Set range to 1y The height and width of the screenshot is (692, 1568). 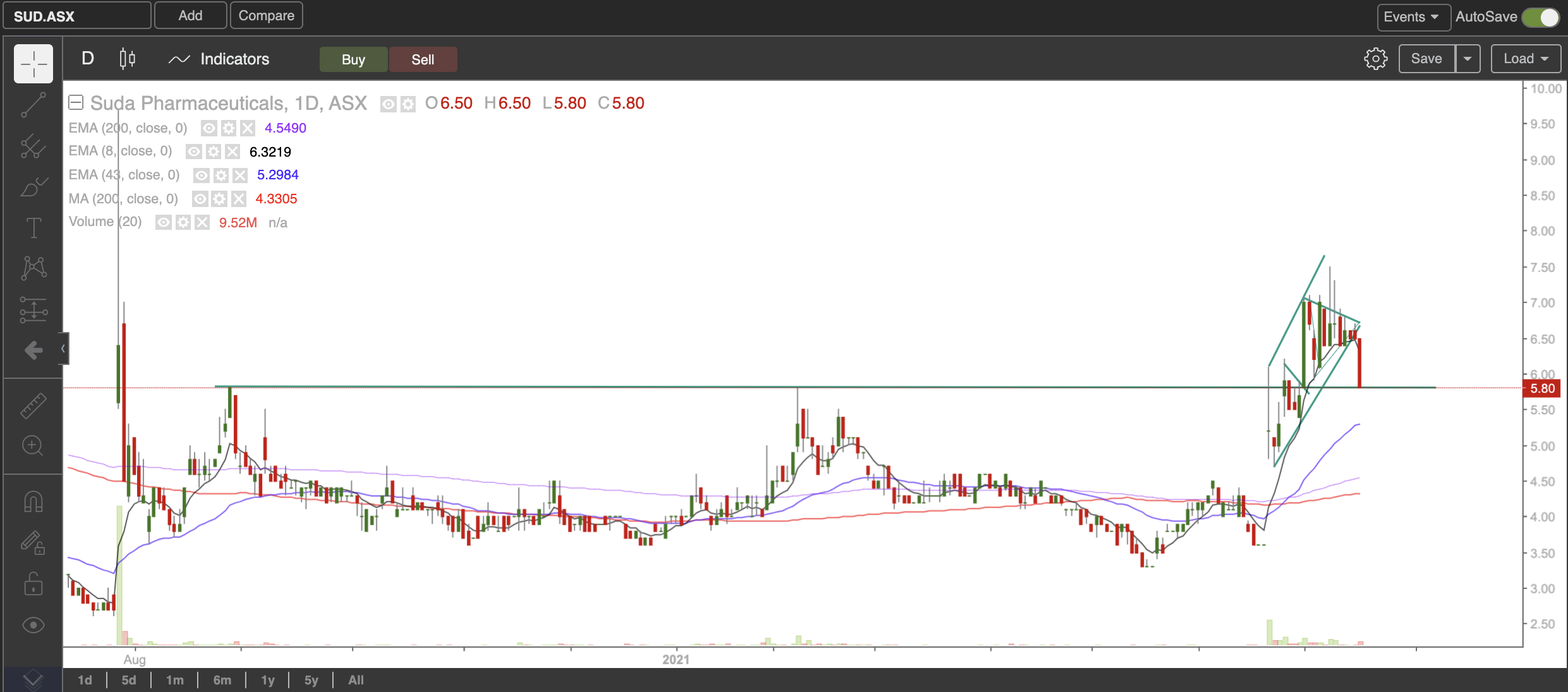pos(268,680)
